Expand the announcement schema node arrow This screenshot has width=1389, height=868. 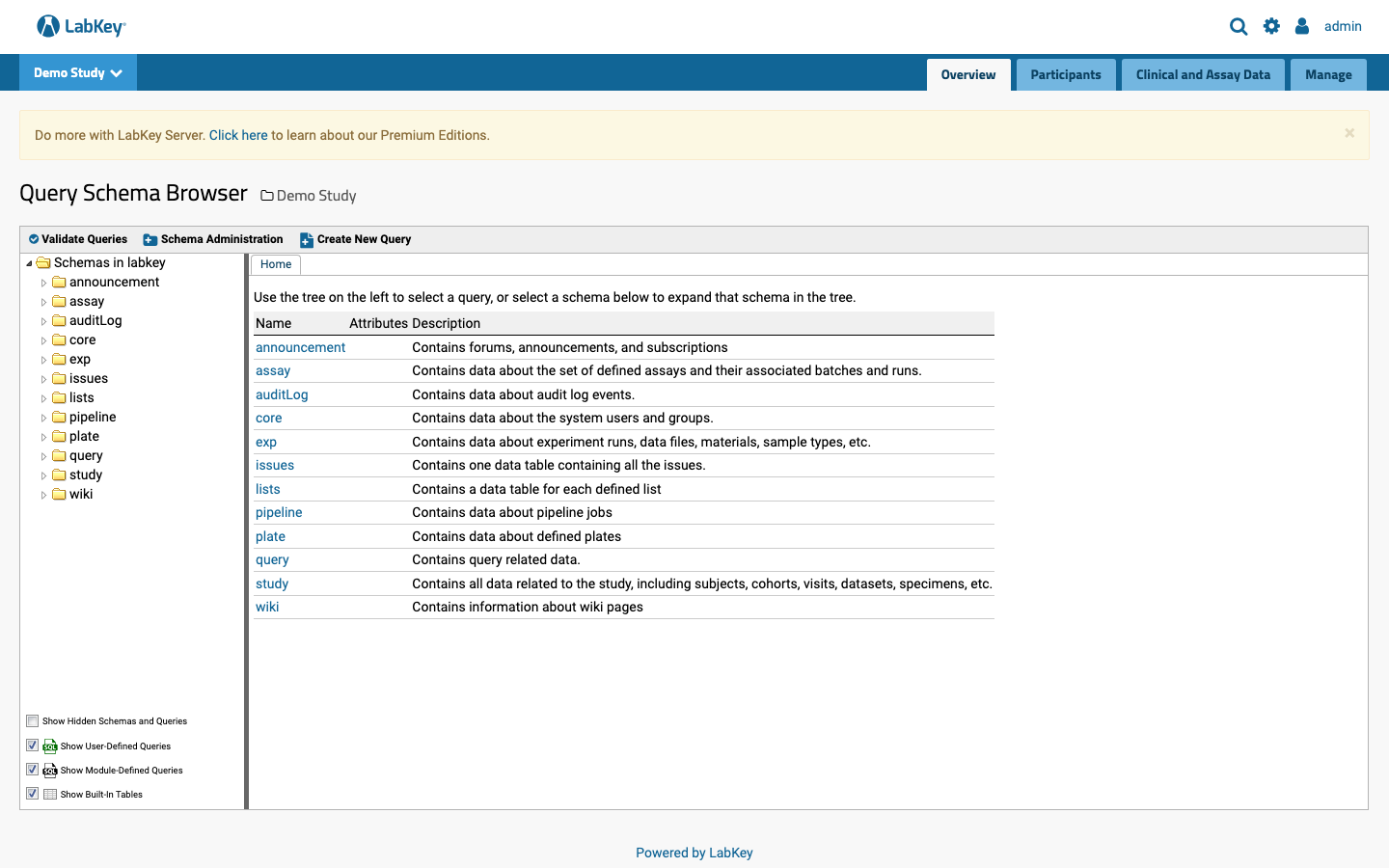point(43,283)
